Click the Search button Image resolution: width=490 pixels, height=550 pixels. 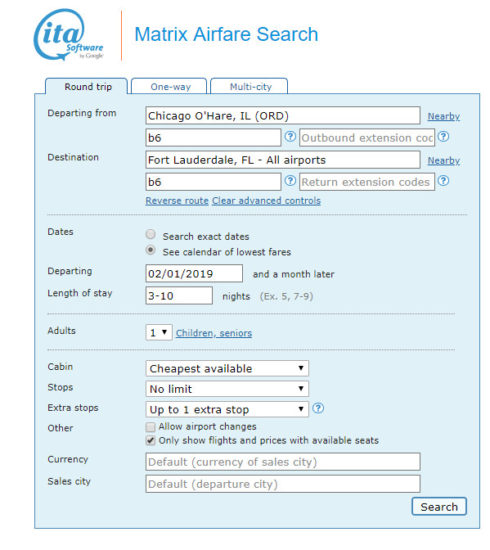click(x=439, y=507)
